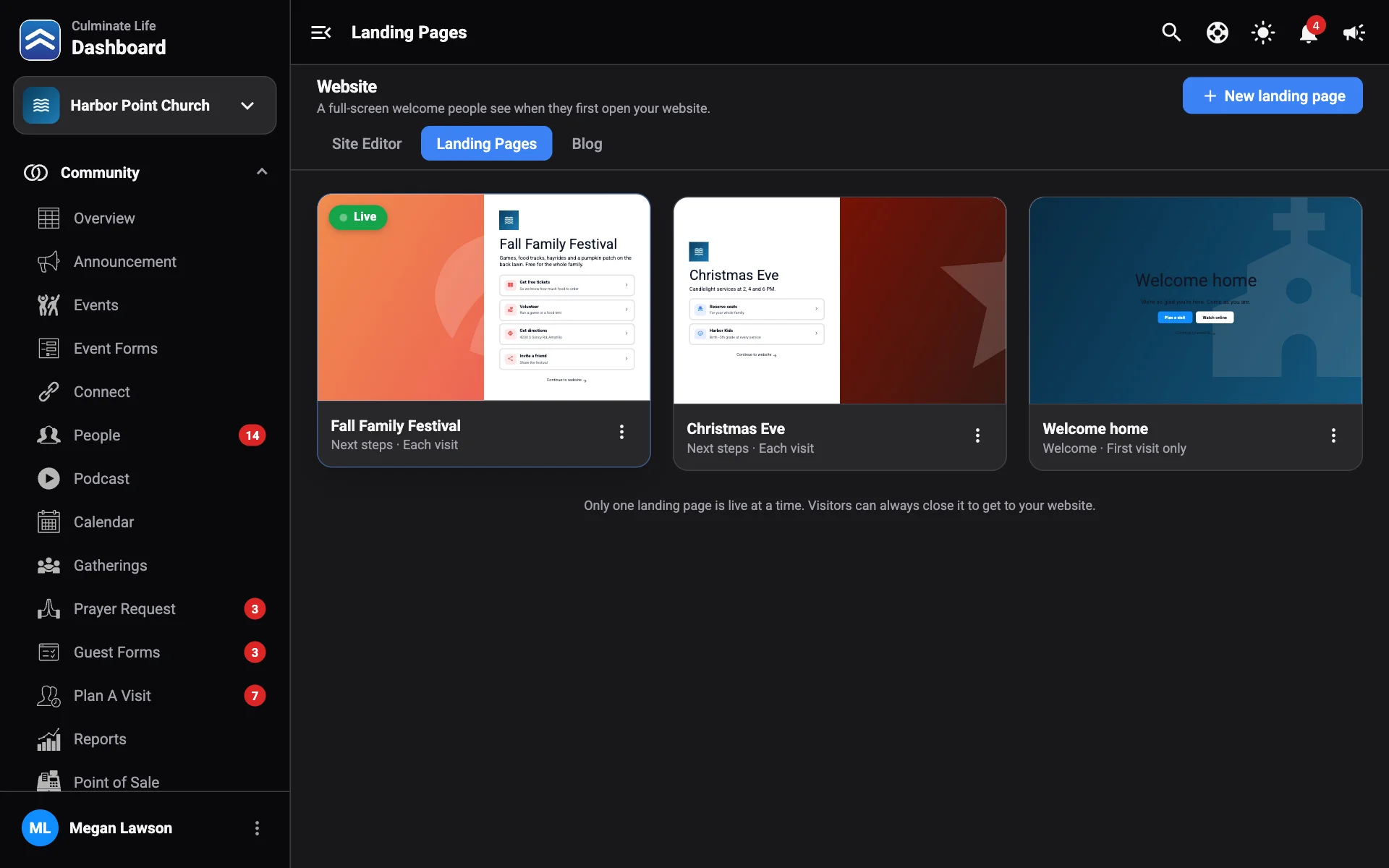Click the Megan Lawson user name
The image size is (1389, 868).
pos(121,828)
